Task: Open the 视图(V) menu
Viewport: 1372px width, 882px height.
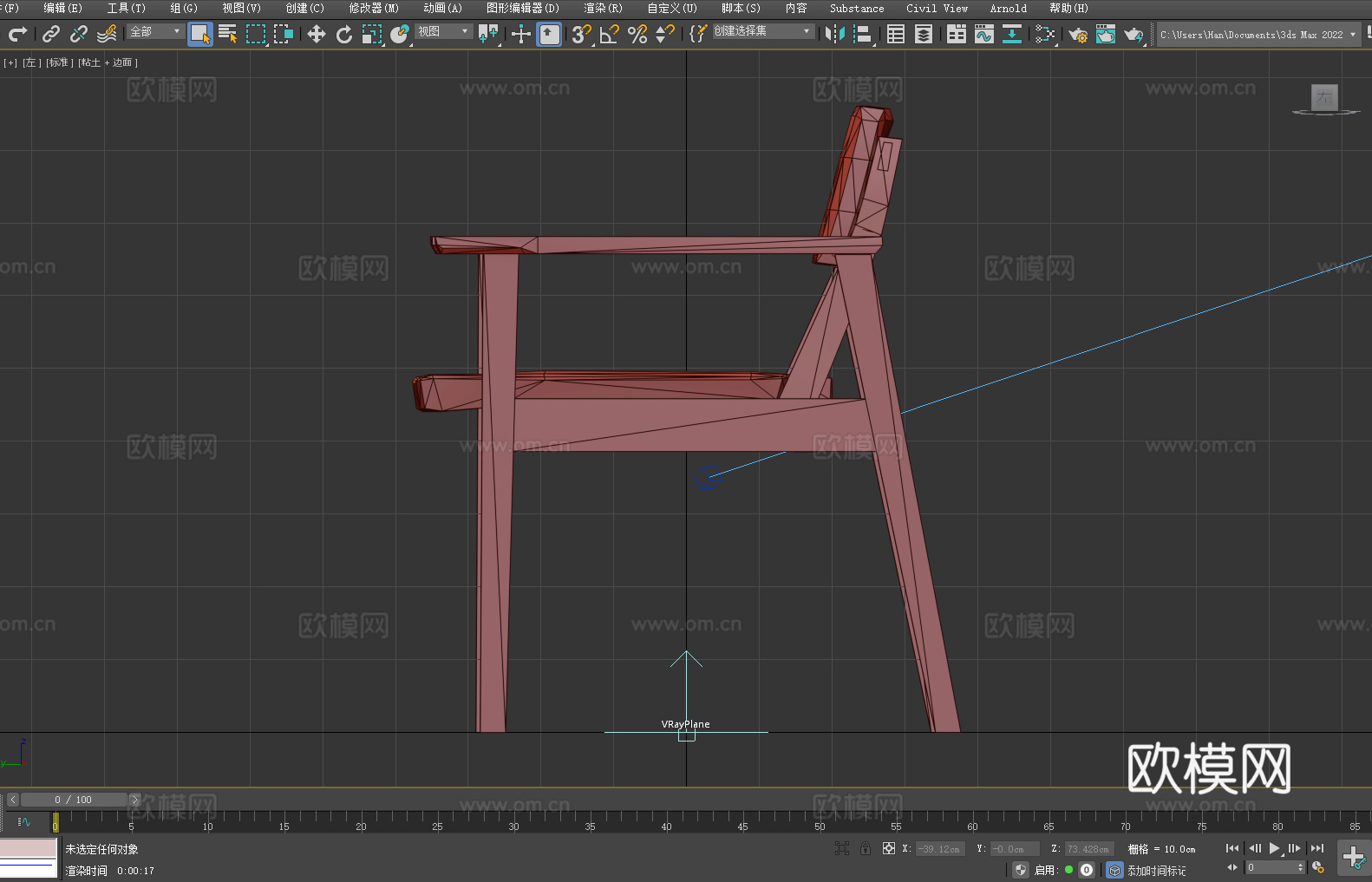Action: point(241,8)
